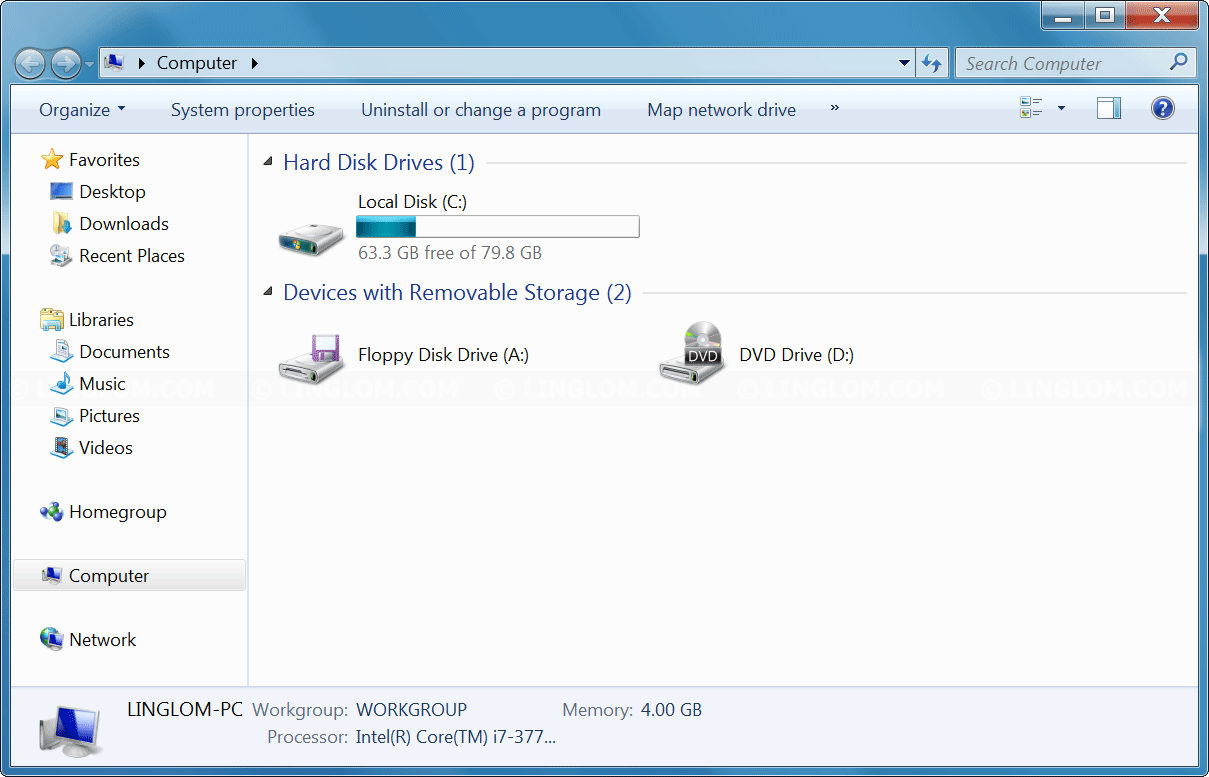Image resolution: width=1209 pixels, height=777 pixels.
Task: Open the Organize dropdown menu
Action: (x=80, y=109)
